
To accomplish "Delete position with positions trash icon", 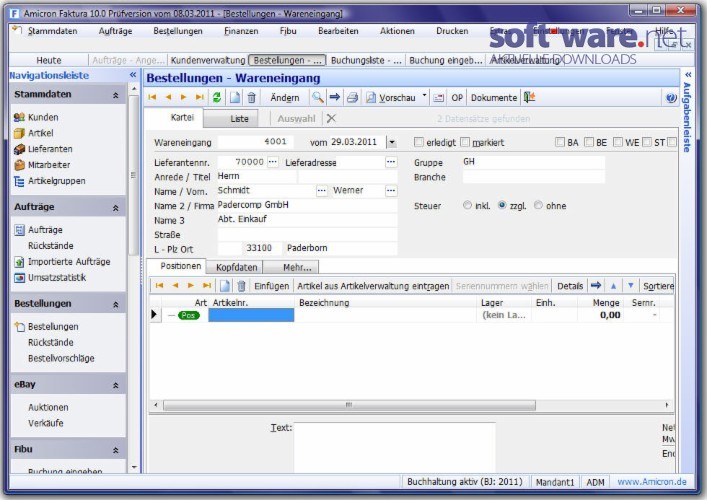I will pyautogui.click(x=241, y=285).
